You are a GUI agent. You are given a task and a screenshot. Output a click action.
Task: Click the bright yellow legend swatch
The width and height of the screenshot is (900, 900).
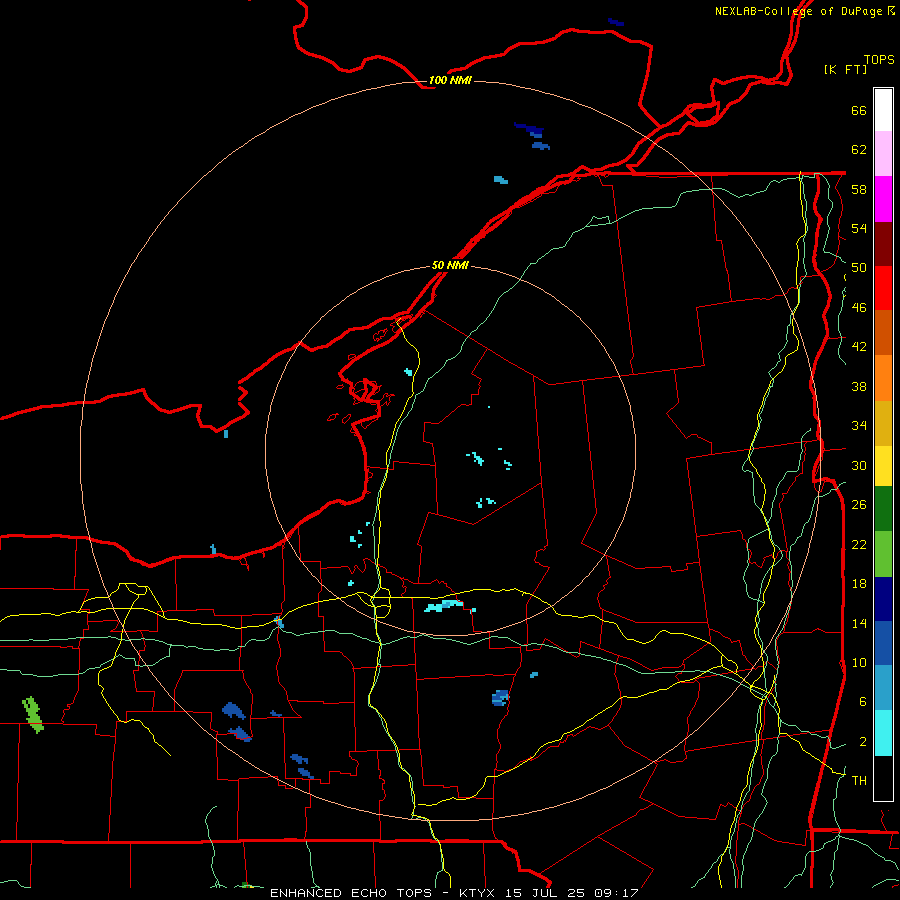[883, 466]
